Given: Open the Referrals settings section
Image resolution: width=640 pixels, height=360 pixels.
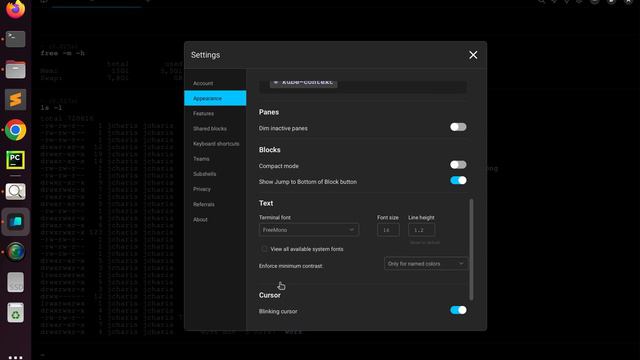Looking at the screenshot, I should coord(204,204).
